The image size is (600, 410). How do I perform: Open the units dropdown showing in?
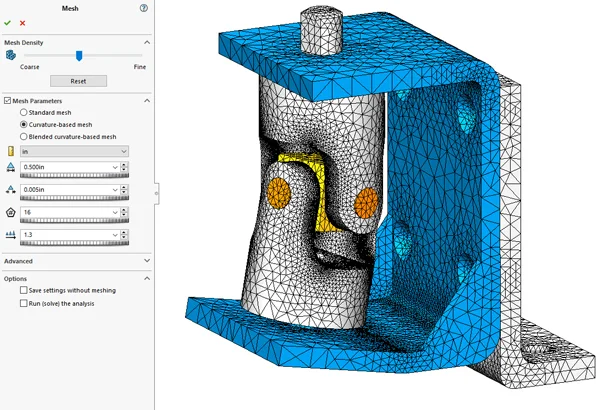(74, 151)
